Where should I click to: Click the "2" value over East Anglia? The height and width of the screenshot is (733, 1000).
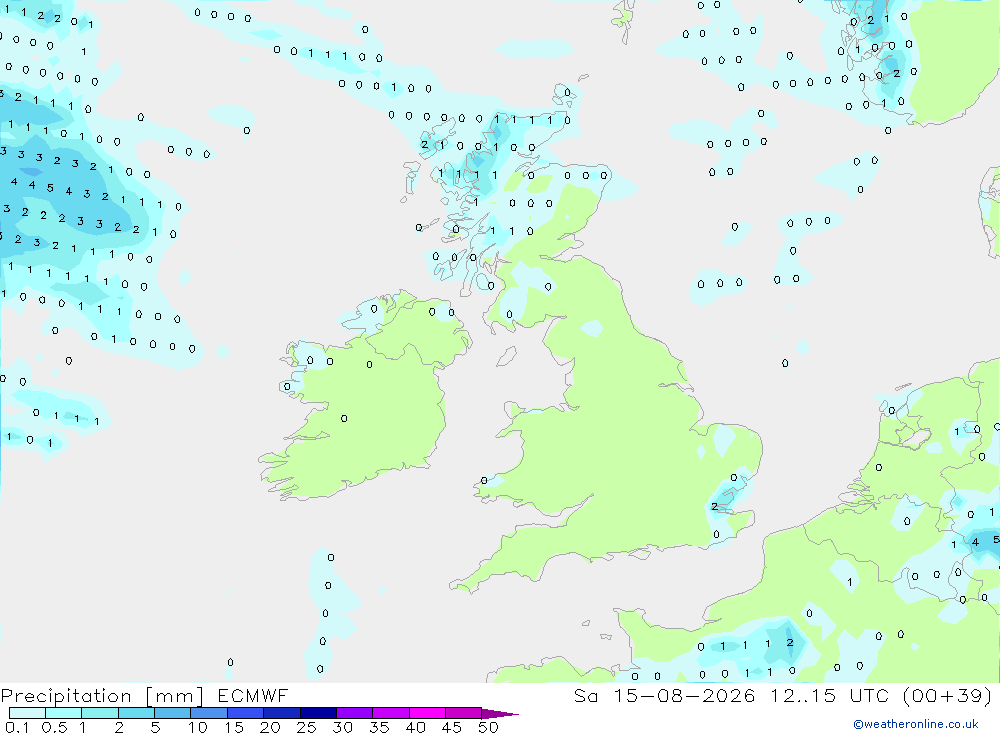[714, 507]
